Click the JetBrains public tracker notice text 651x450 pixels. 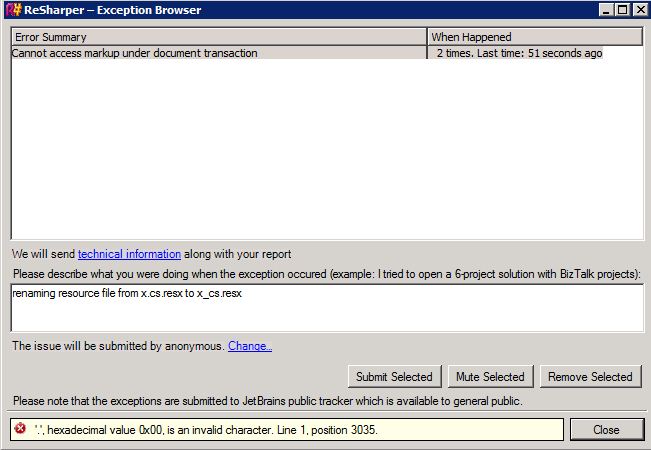click(x=268, y=401)
